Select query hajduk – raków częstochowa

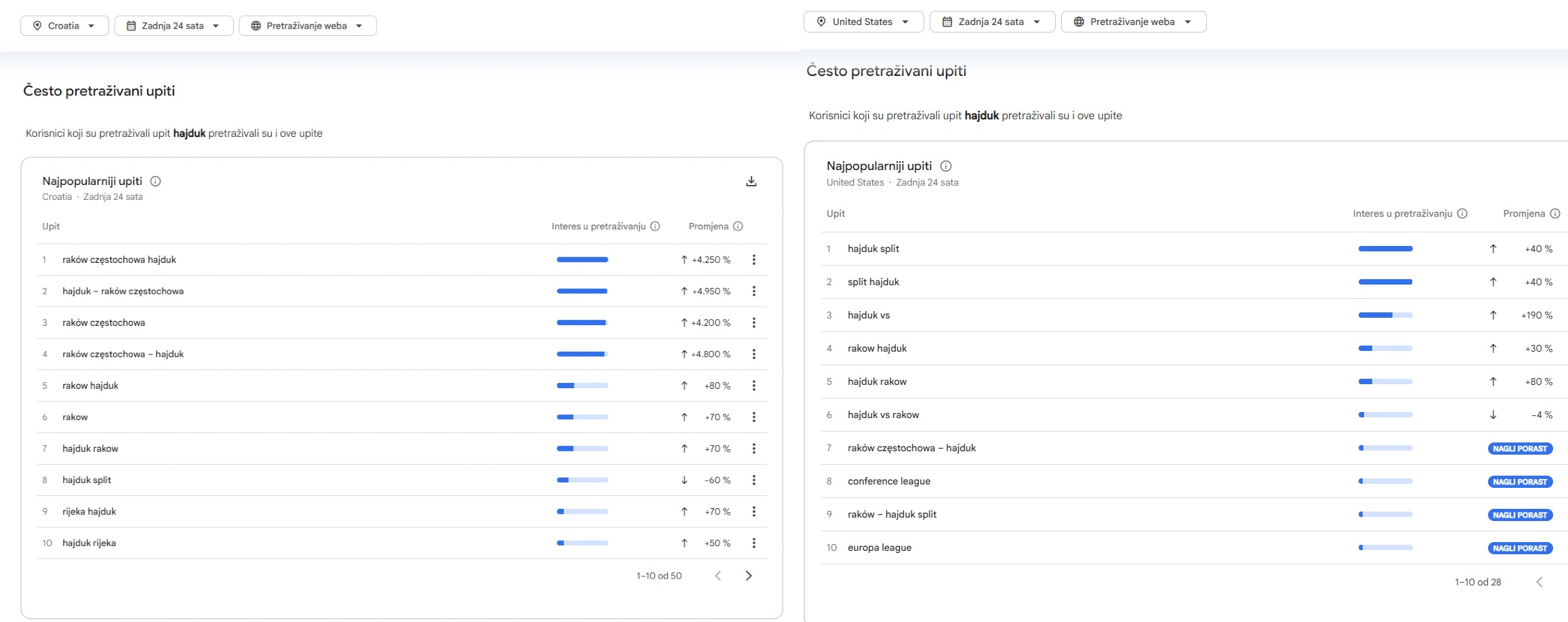point(123,291)
